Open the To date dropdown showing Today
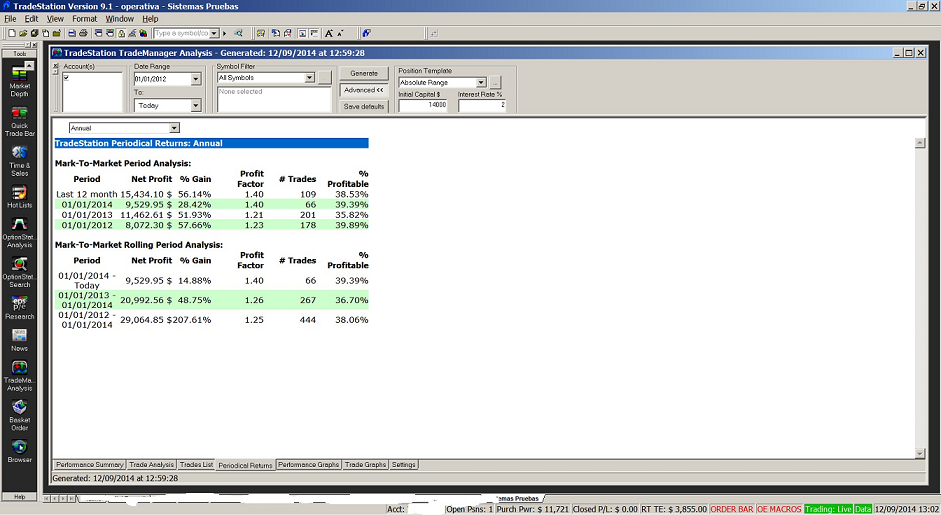The image size is (941, 516). (196, 105)
